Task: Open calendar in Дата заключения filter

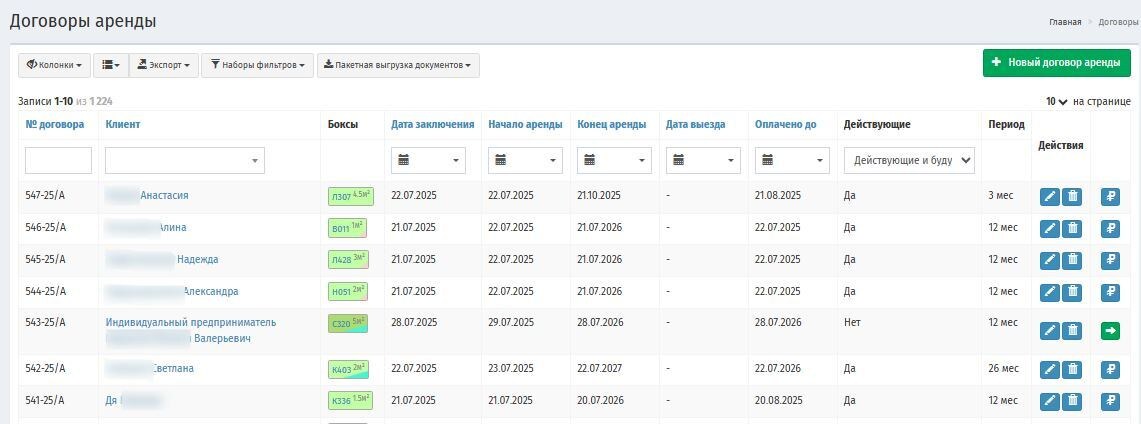Action: pos(428,160)
